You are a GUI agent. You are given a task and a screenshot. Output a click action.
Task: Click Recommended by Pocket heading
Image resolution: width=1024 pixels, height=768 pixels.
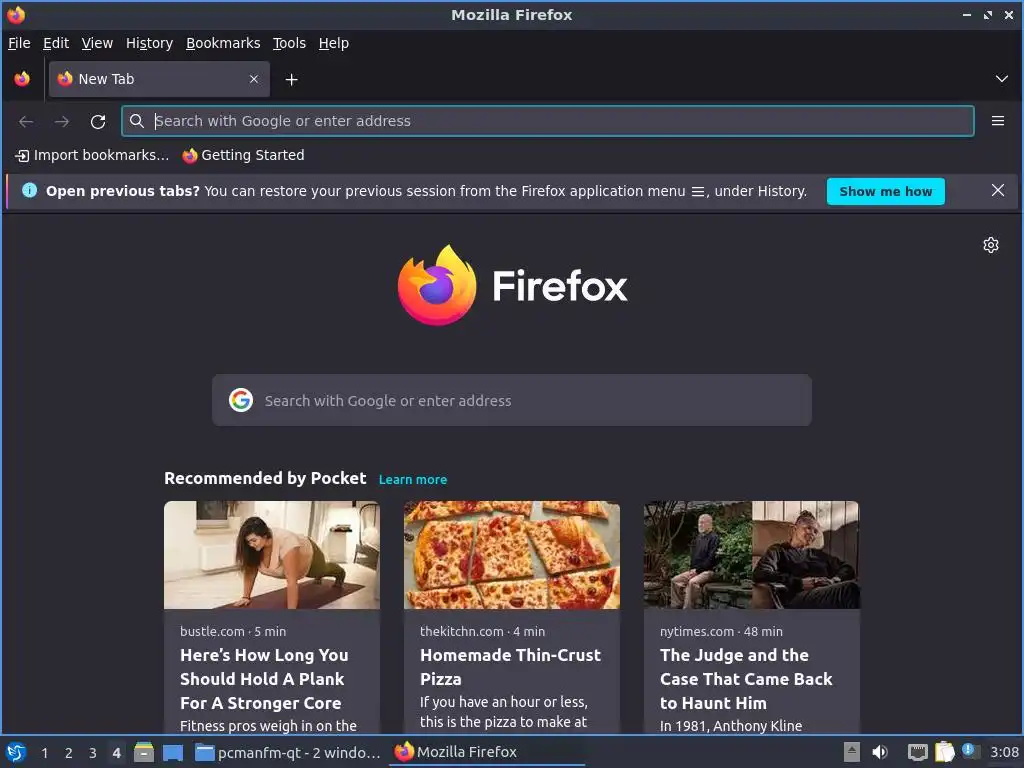(x=265, y=479)
